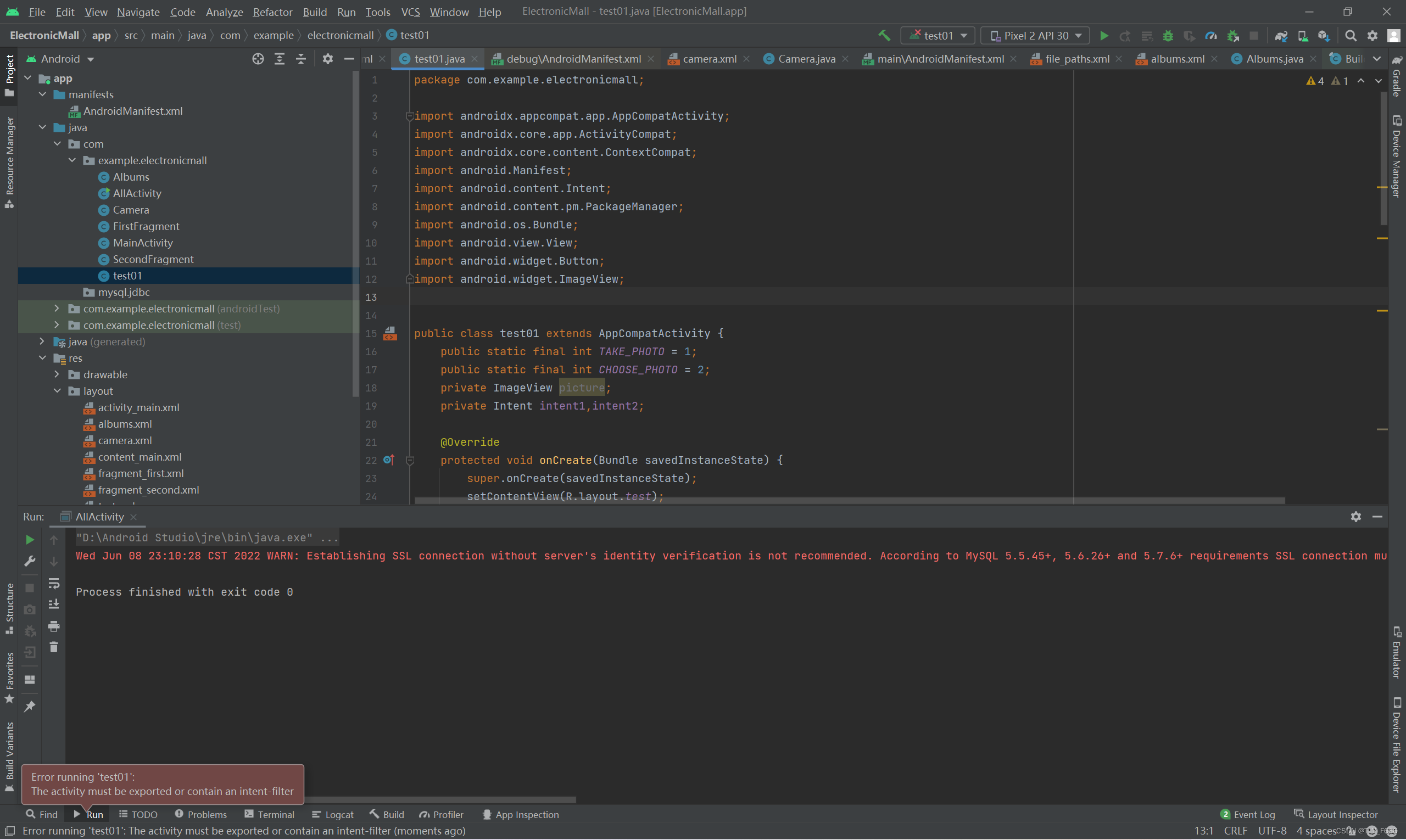The width and height of the screenshot is (1406, 840).
Task: Click the wrench icon in Run panel
Action: click(30, 561)
